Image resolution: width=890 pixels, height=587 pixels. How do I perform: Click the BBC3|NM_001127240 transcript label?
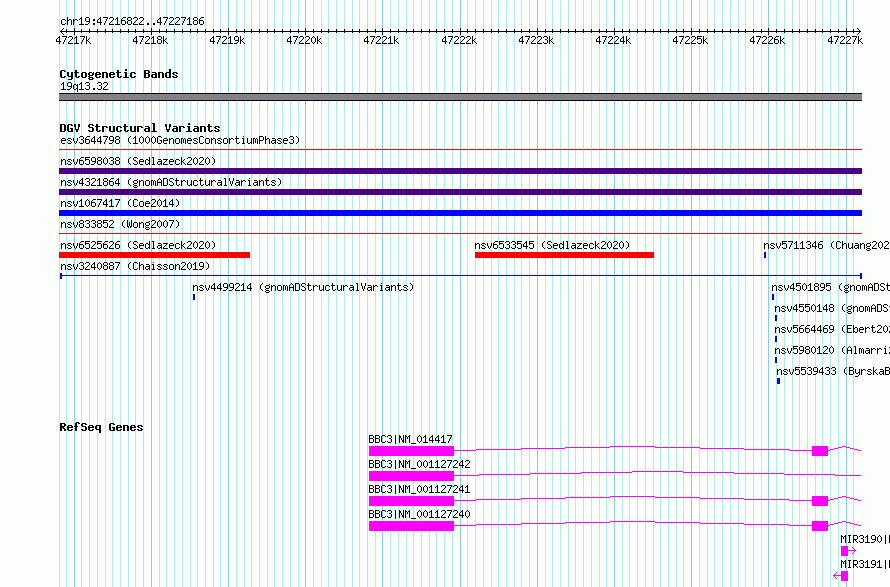coord(419,514)
